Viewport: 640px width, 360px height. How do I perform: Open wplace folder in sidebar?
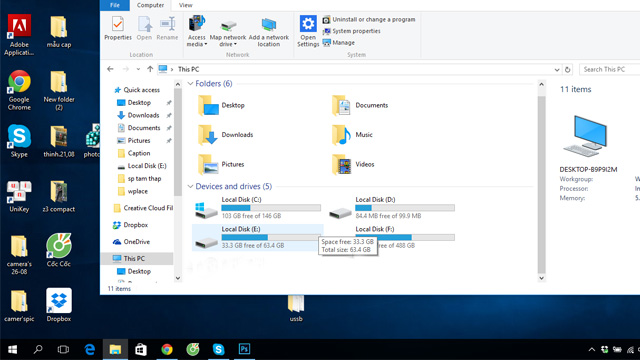click(x=138, y=191)
